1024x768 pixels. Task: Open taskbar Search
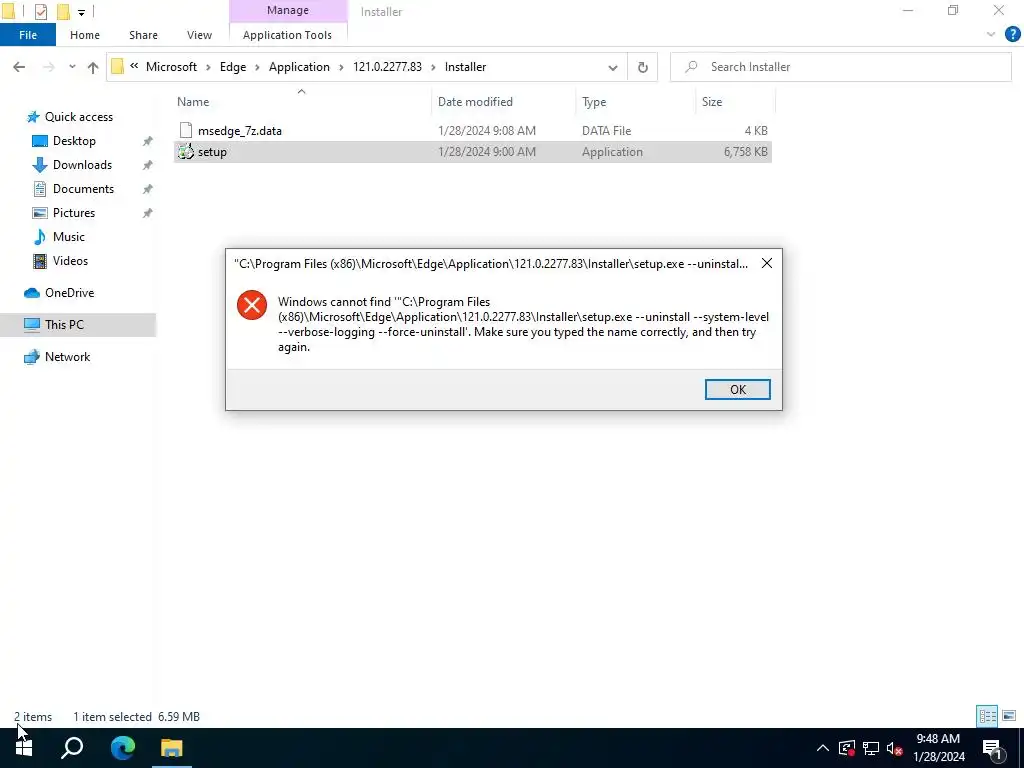(x=72, y=748)
